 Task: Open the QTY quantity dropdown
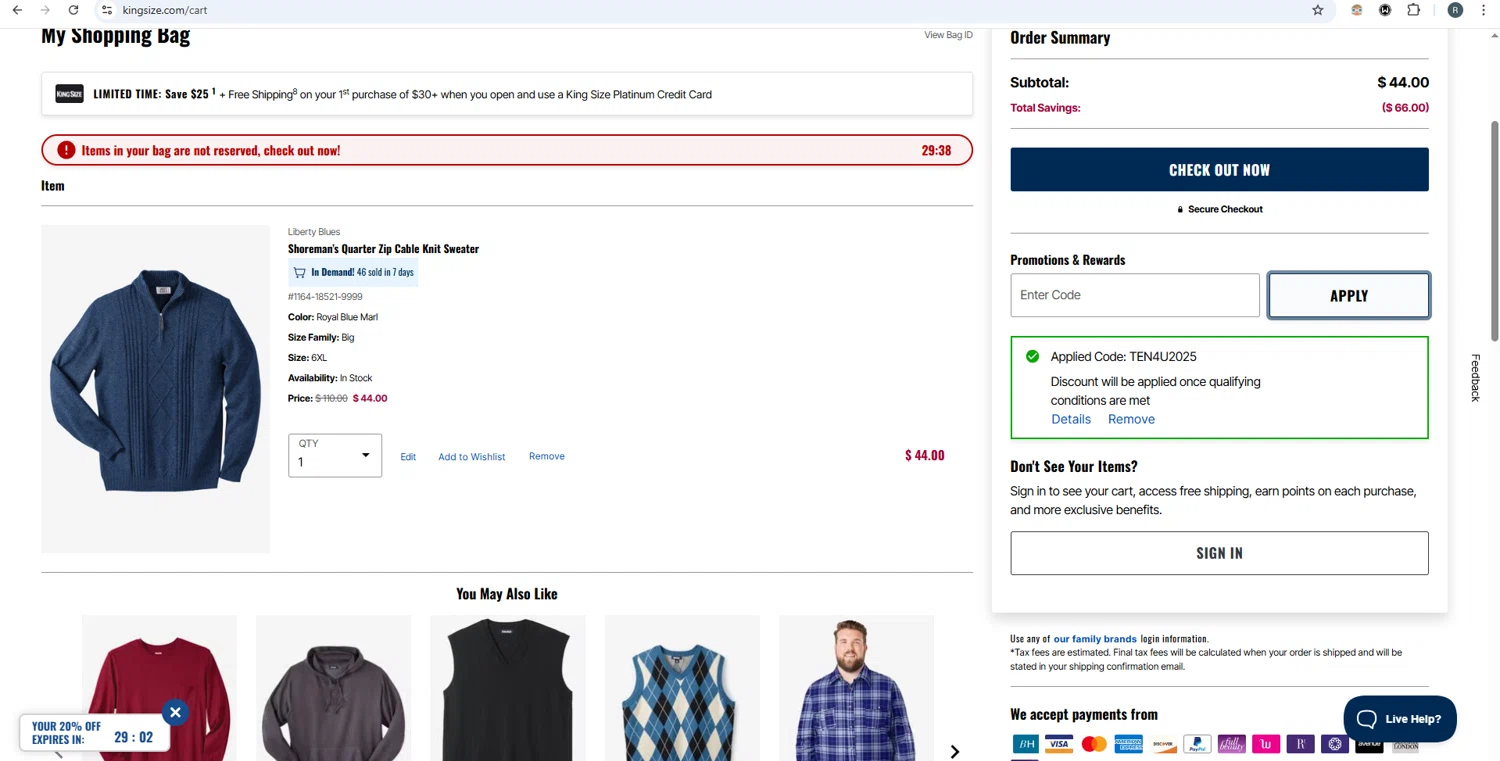click(335, 456)
